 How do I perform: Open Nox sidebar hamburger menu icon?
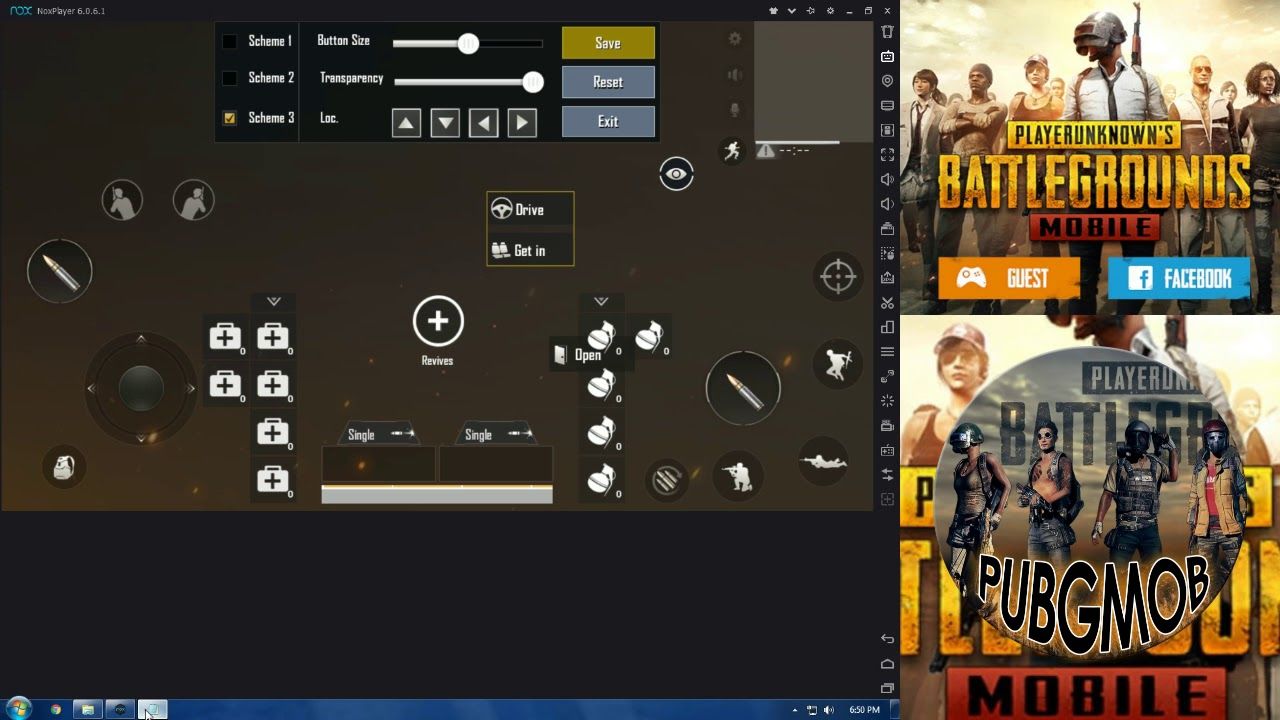[887, 352]
